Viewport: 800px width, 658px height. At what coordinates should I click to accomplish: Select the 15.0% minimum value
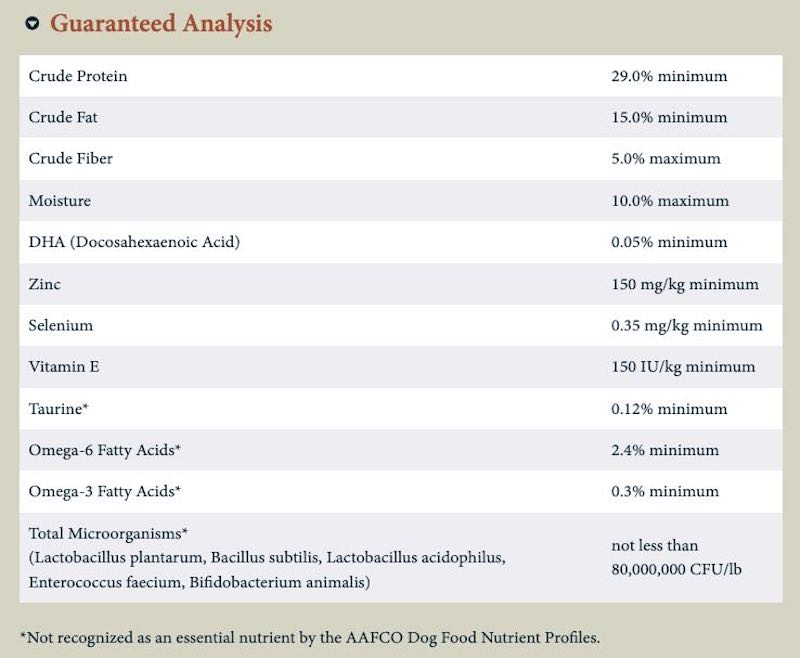pyautogui.click(x=669, y=117)
